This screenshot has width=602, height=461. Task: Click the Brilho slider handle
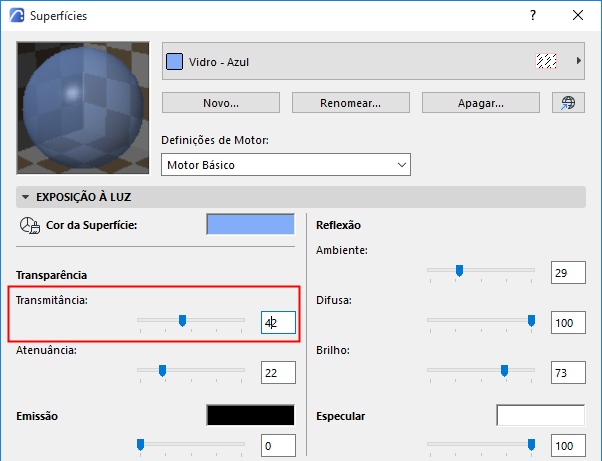pyautogui.click(x=504, y=370)
